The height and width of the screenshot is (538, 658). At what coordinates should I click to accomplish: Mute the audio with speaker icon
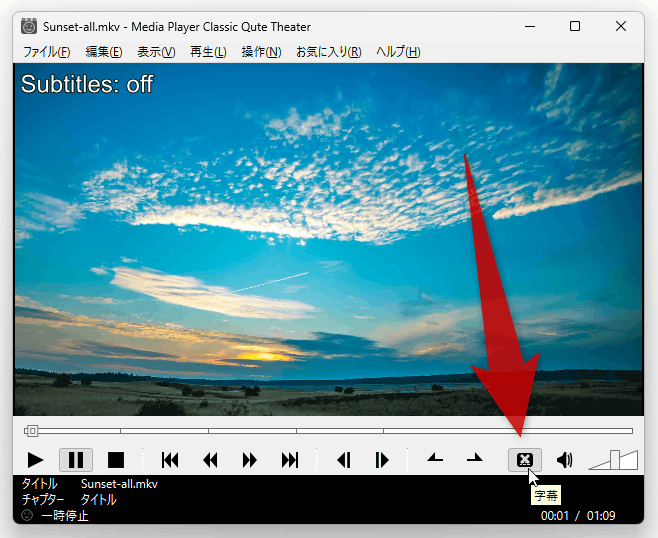point(564,460)
